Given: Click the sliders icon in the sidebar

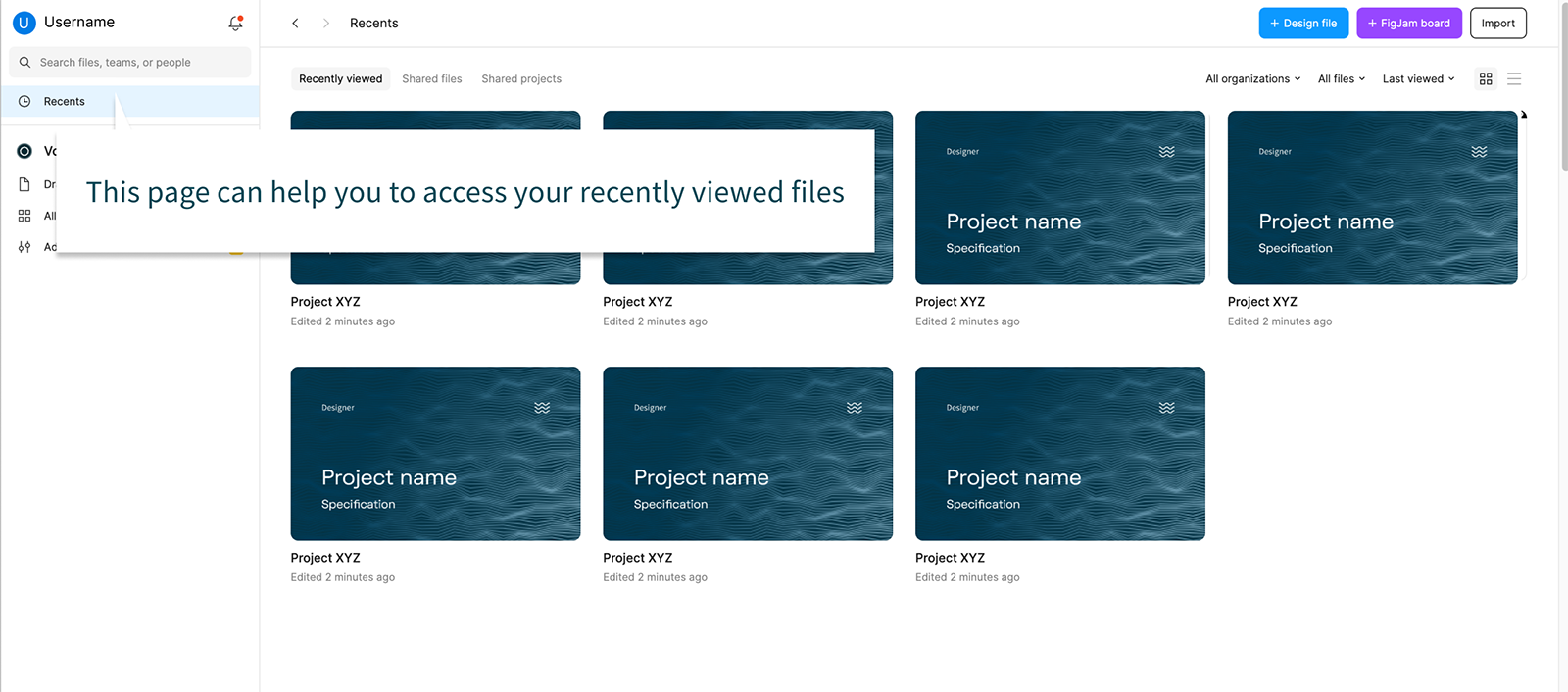Looking at the screenshot, I should (x=24, y=247).
